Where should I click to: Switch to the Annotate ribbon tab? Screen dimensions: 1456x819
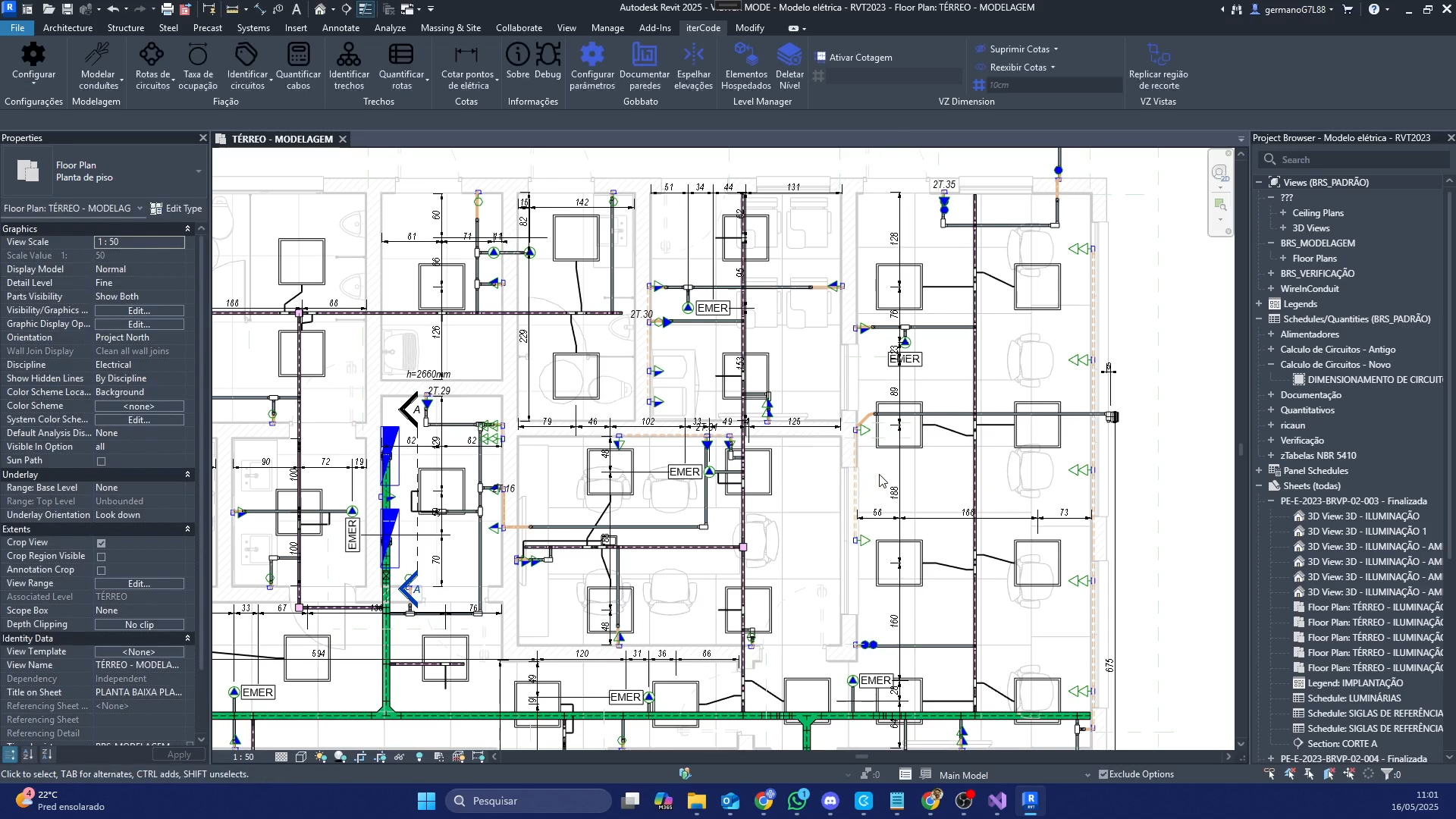coord(340,28)
